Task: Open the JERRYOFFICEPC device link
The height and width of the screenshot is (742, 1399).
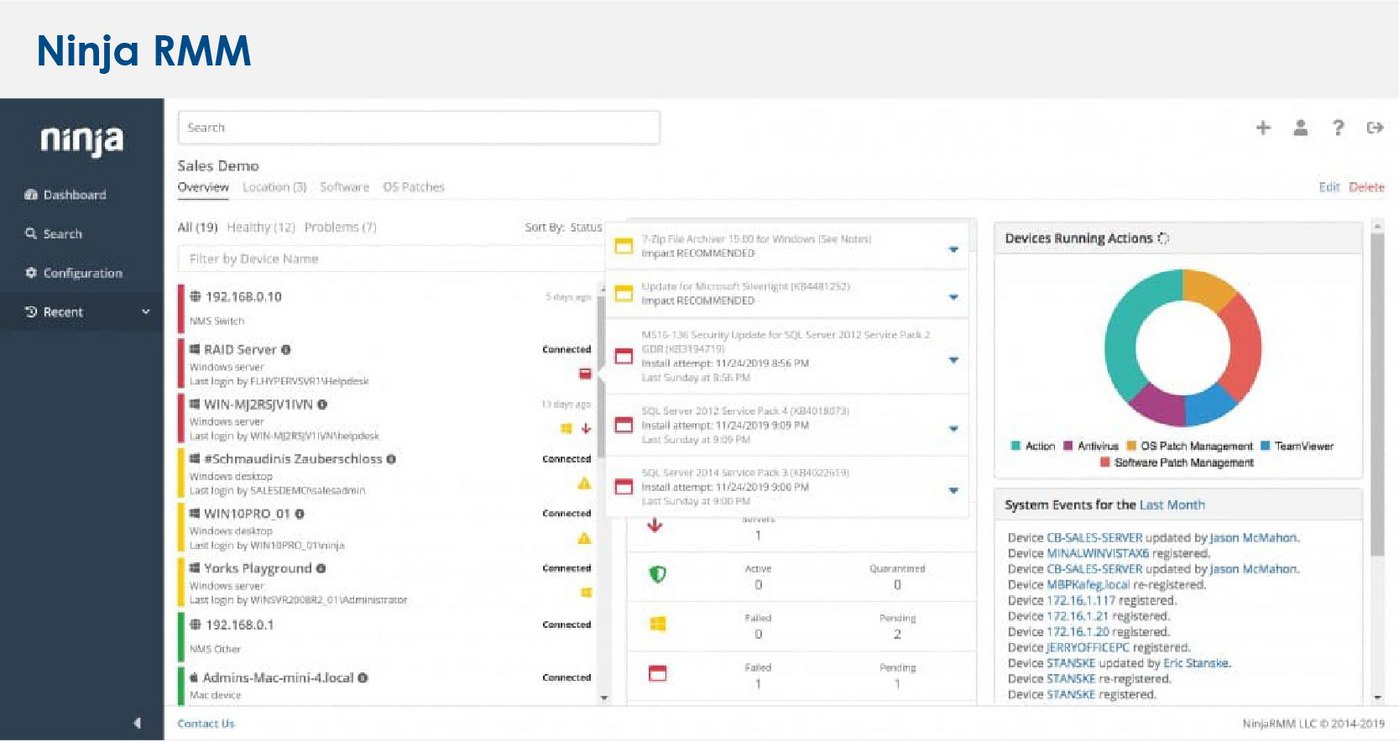Action: click(x=1088, y=648)
